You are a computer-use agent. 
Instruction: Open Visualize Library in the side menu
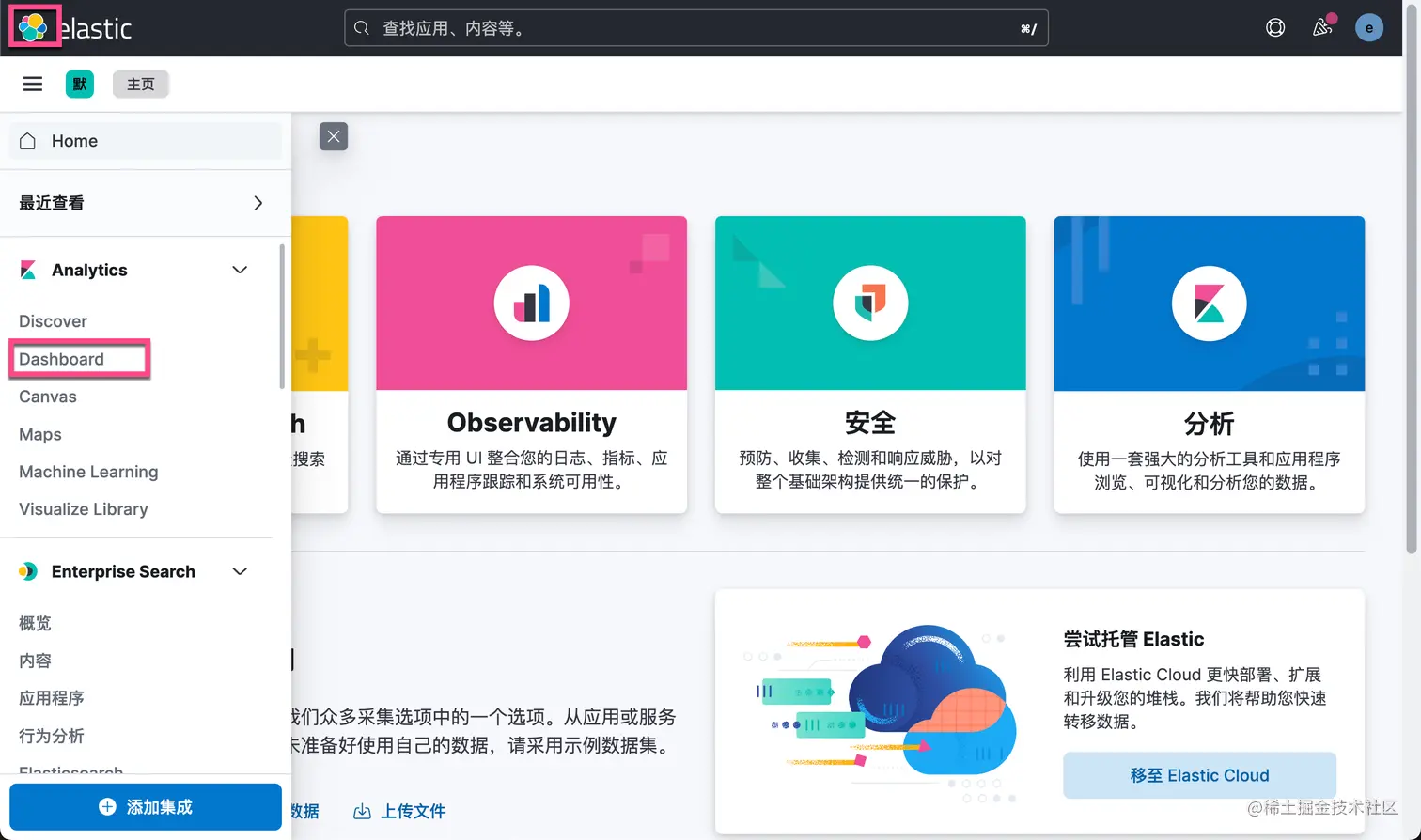84,509
